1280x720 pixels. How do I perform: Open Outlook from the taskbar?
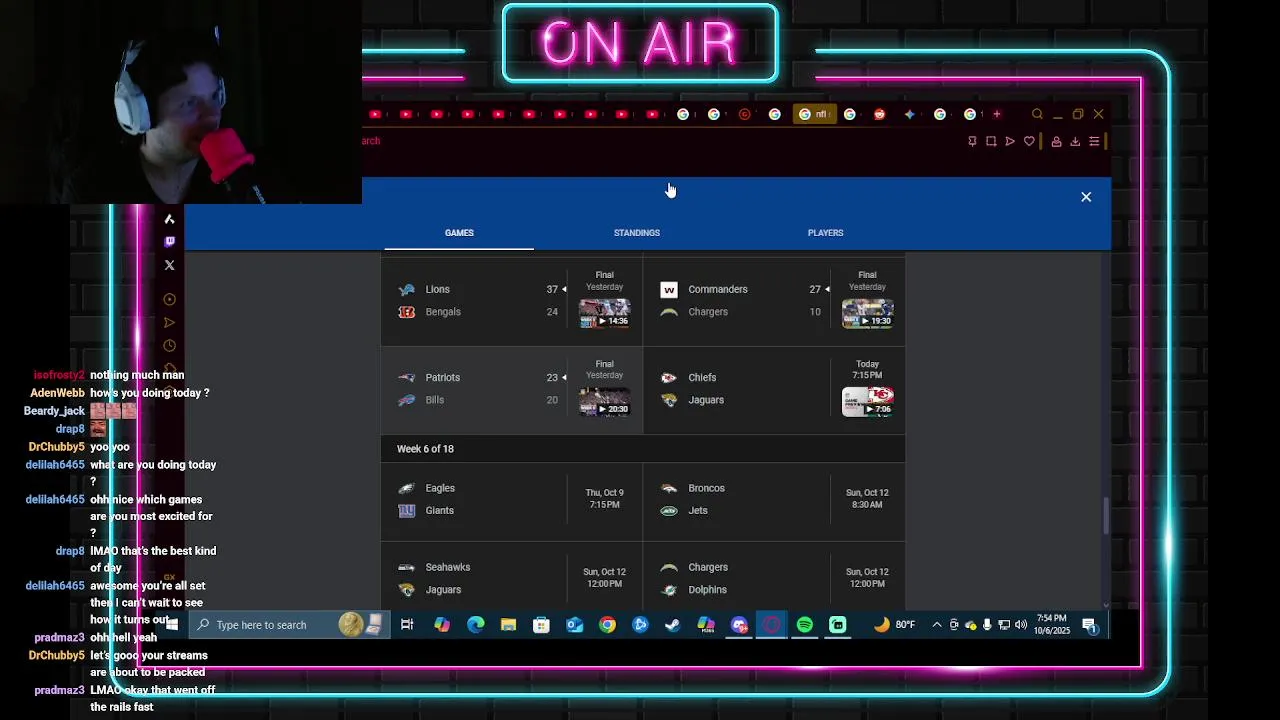point(574,625)
